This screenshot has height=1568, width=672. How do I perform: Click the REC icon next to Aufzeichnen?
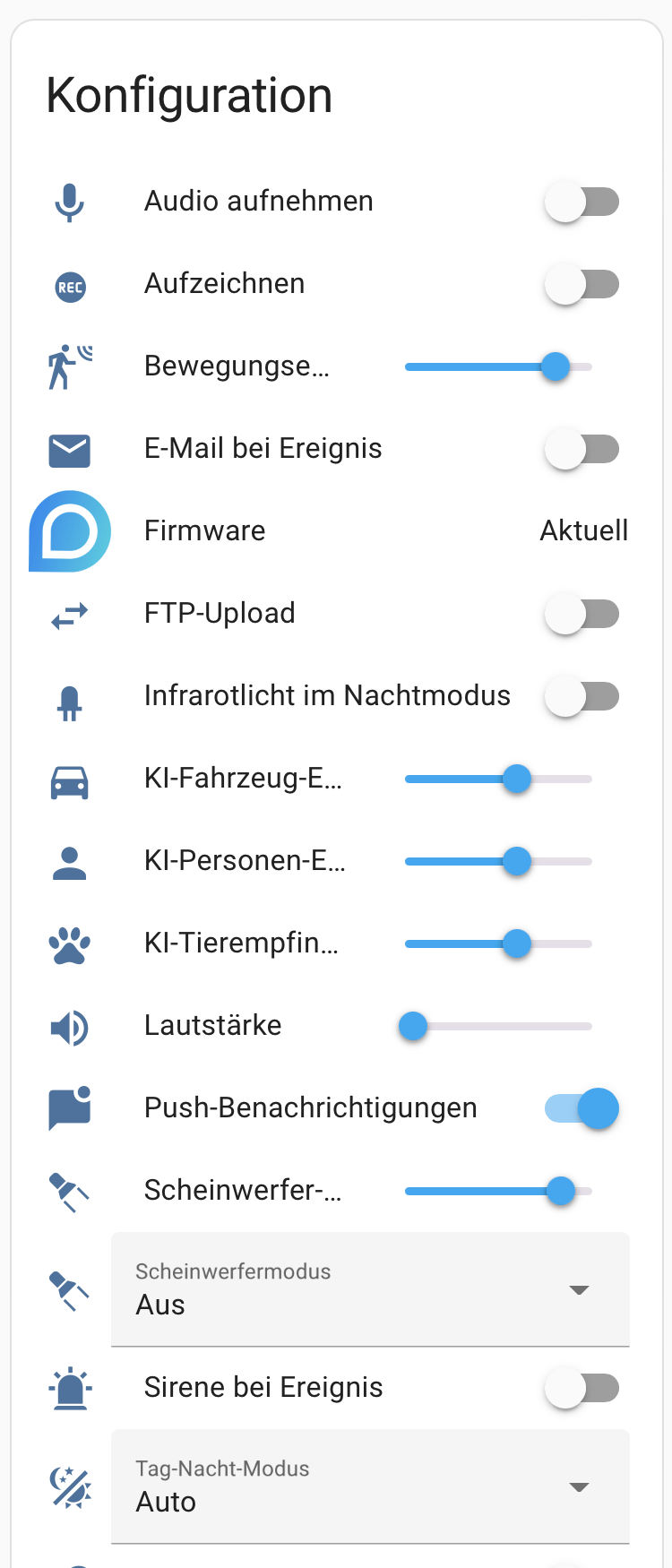point(70,287)
